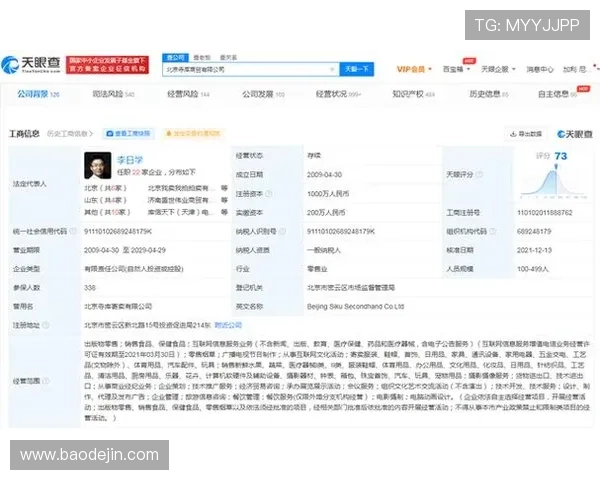The image size is (600, 480).
Task: Click the industry value 零售业
Action: (x=317, y=269)
